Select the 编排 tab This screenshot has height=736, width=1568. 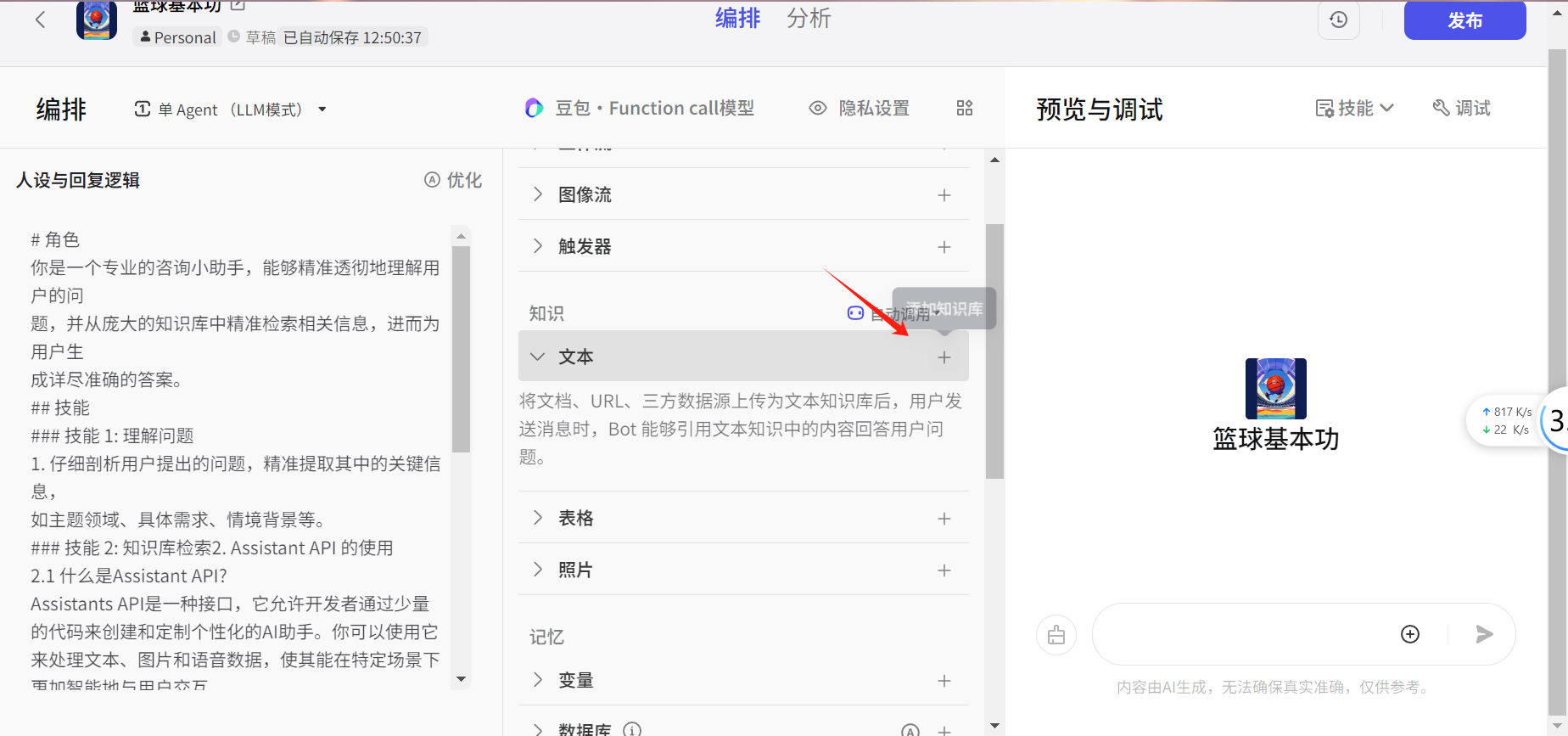point(737,19)
